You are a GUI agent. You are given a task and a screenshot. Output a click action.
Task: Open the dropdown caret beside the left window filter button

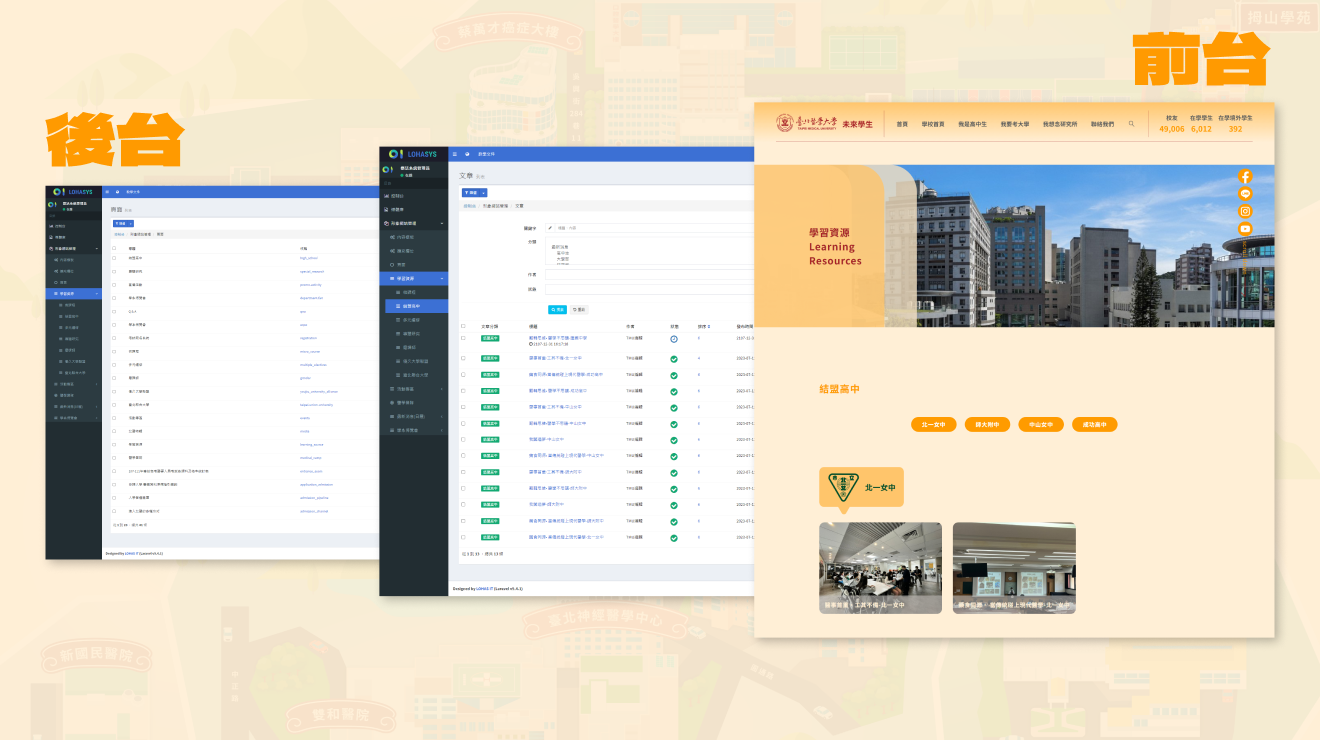pyautogui.click(x=129, y=224)
